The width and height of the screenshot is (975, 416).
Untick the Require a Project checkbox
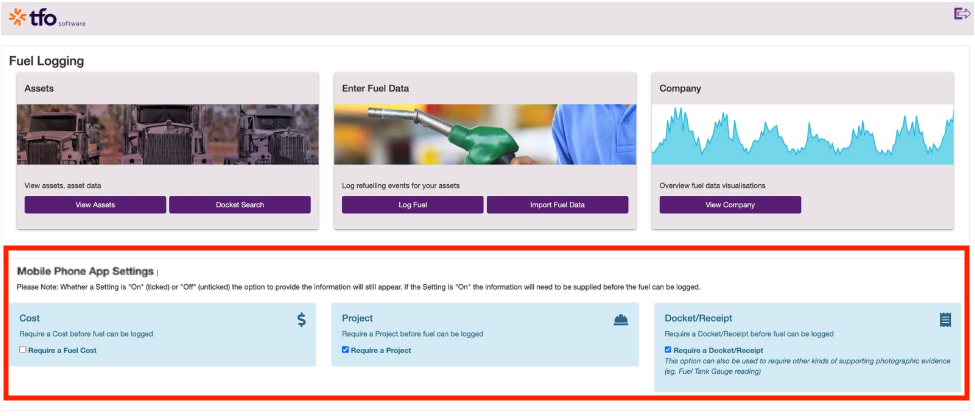click(346, 349)
